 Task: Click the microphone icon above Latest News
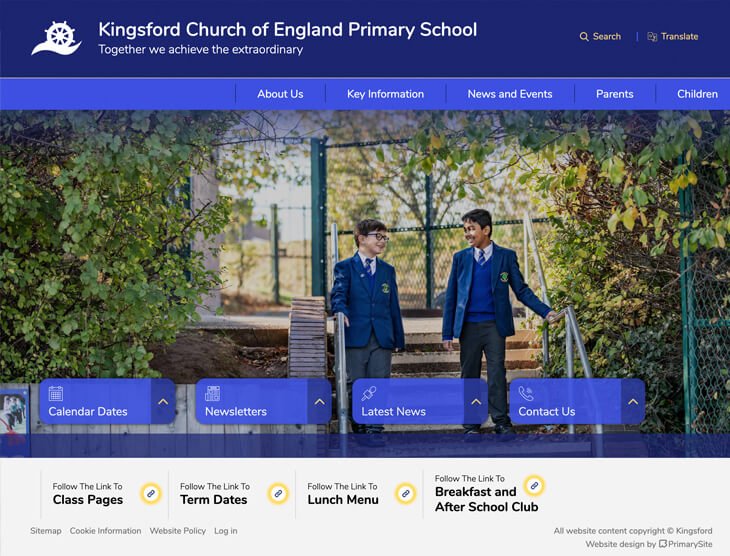pyautogui.click(x=369, y=393)
